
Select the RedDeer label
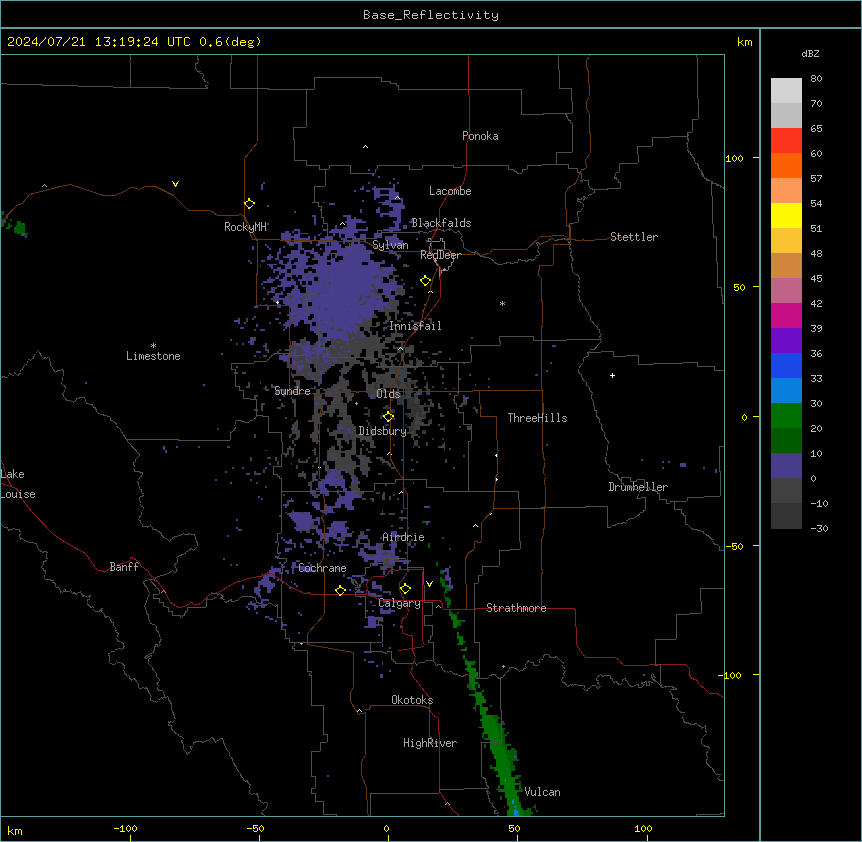(440, 255)
